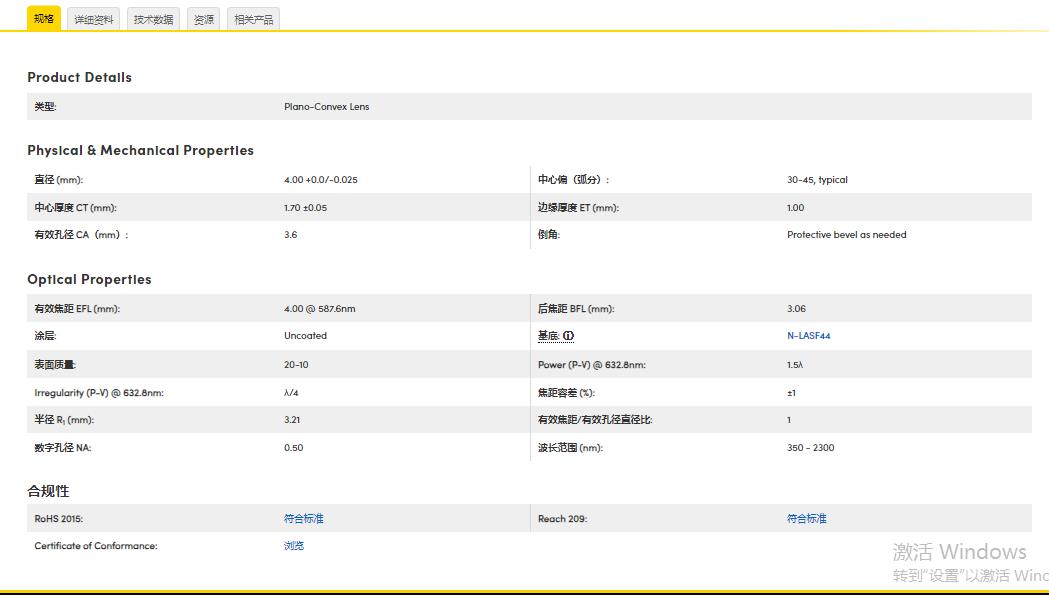1049x595 pixels.
Task: Select the 资源 tab
Action: 203,19
